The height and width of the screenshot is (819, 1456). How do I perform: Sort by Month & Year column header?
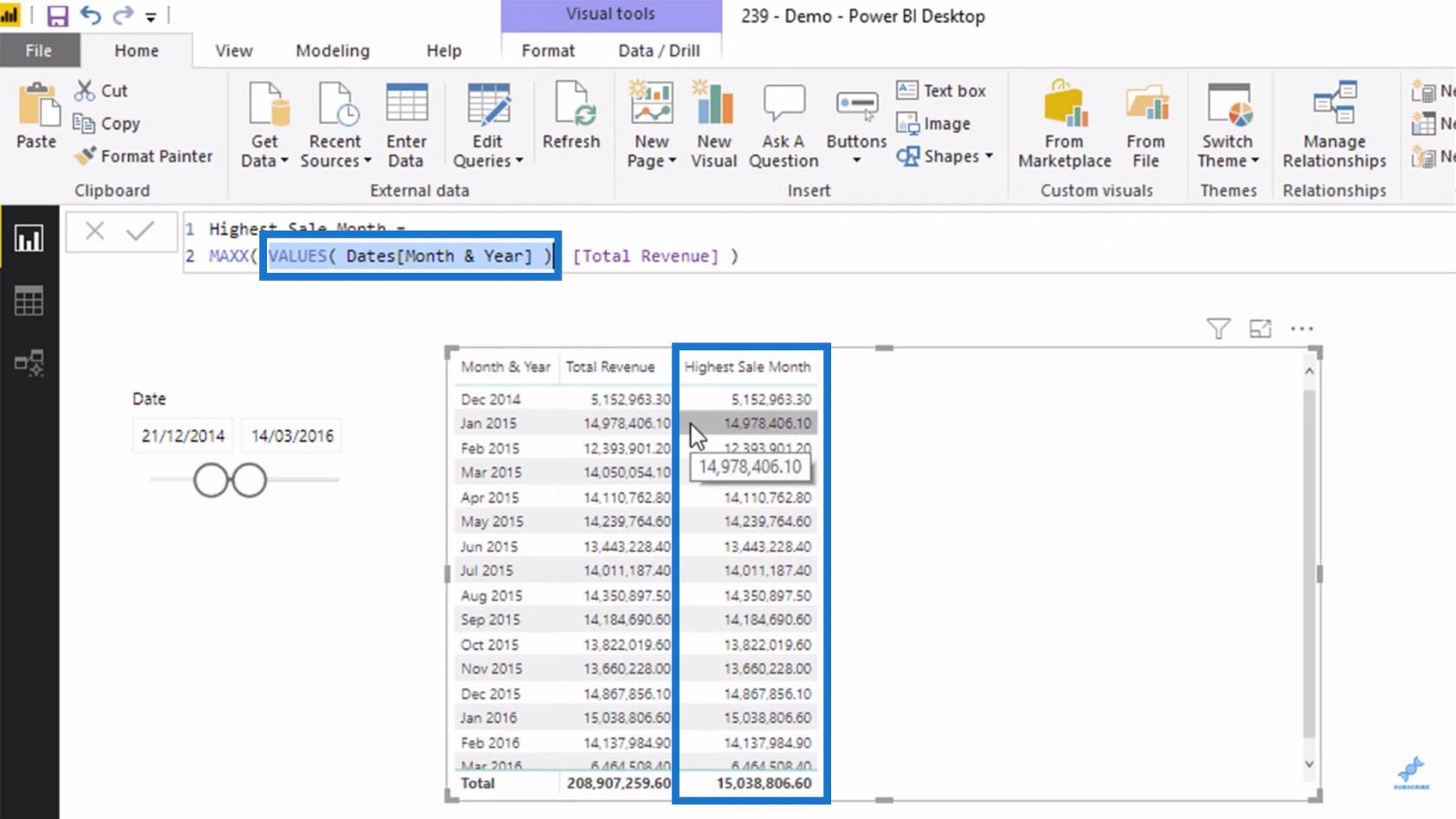coord(505,367)
